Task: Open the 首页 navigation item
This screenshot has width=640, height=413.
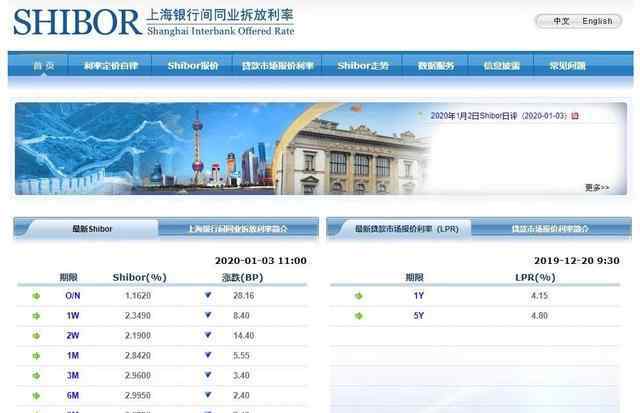Action: point(44,66)
